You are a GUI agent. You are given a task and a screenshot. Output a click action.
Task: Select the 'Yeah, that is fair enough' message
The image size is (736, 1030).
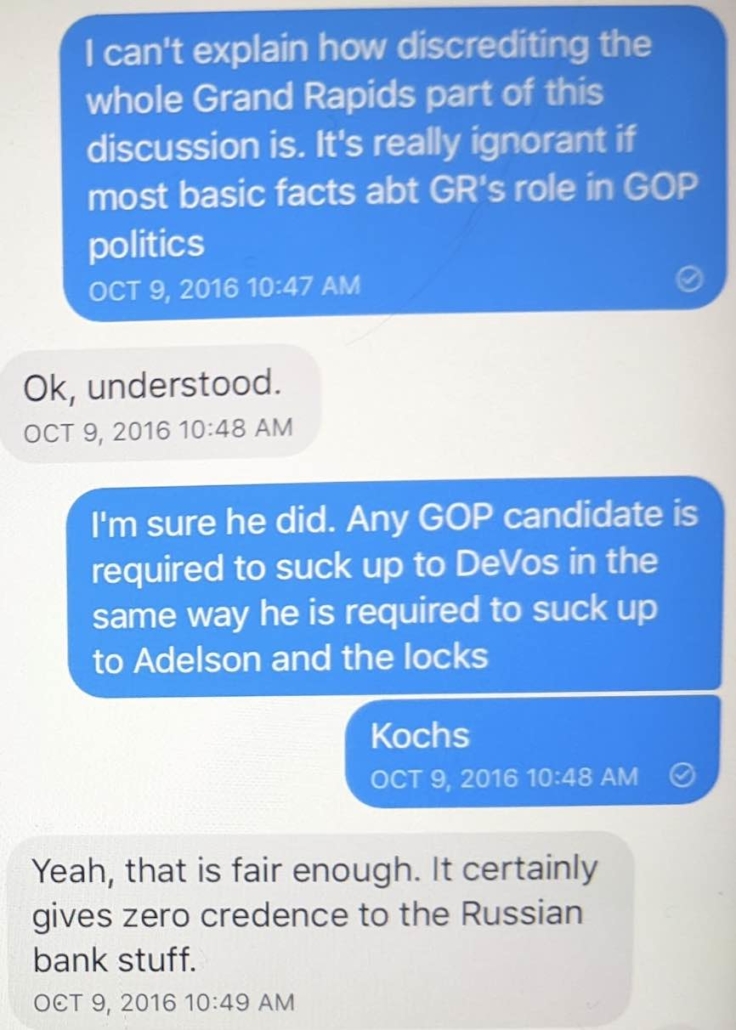point(318,931)
